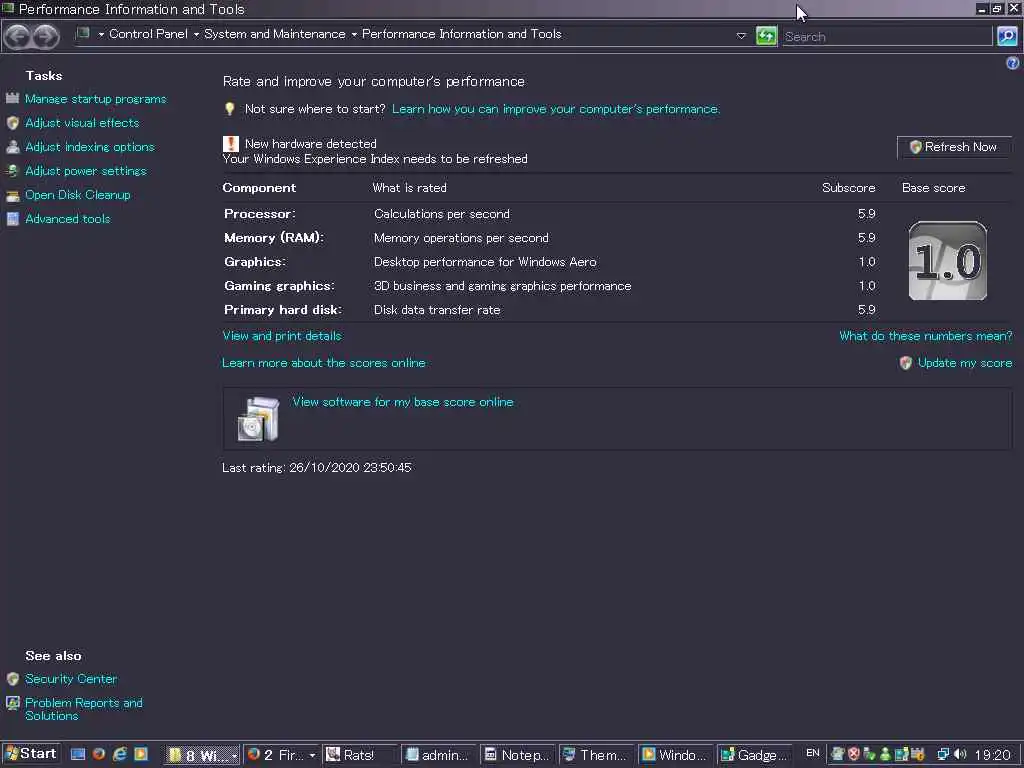Screen dimensions: 1024x768
Task: Switch to Windows Media Player taskbar window
Action: [675, 755]
